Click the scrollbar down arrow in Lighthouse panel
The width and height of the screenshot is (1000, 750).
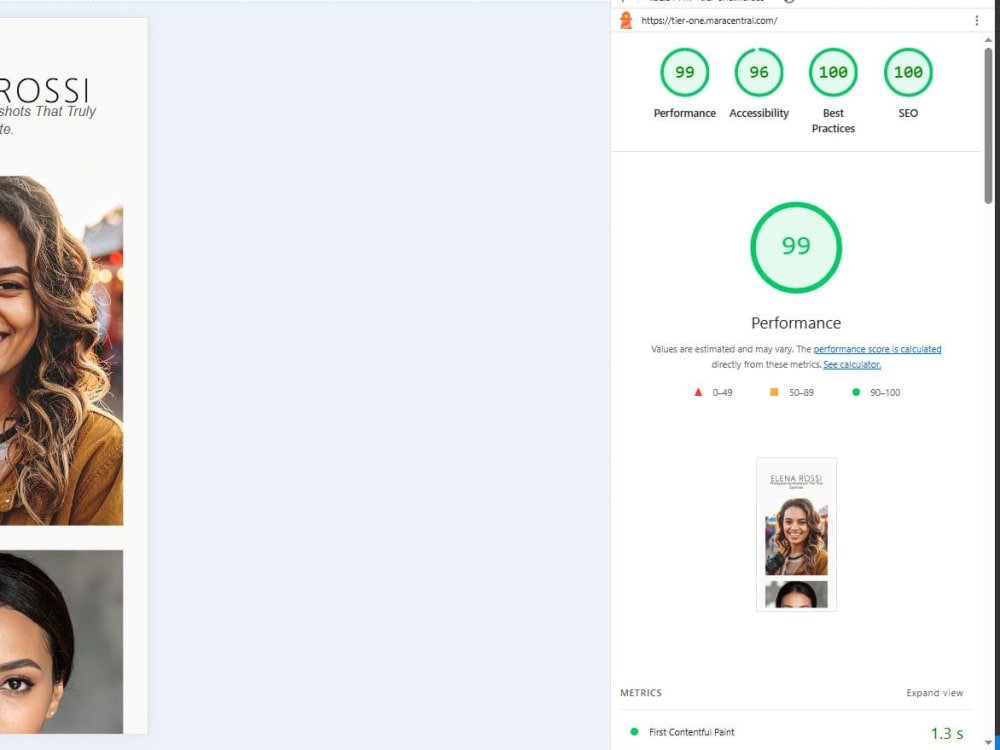pos(988,743)
